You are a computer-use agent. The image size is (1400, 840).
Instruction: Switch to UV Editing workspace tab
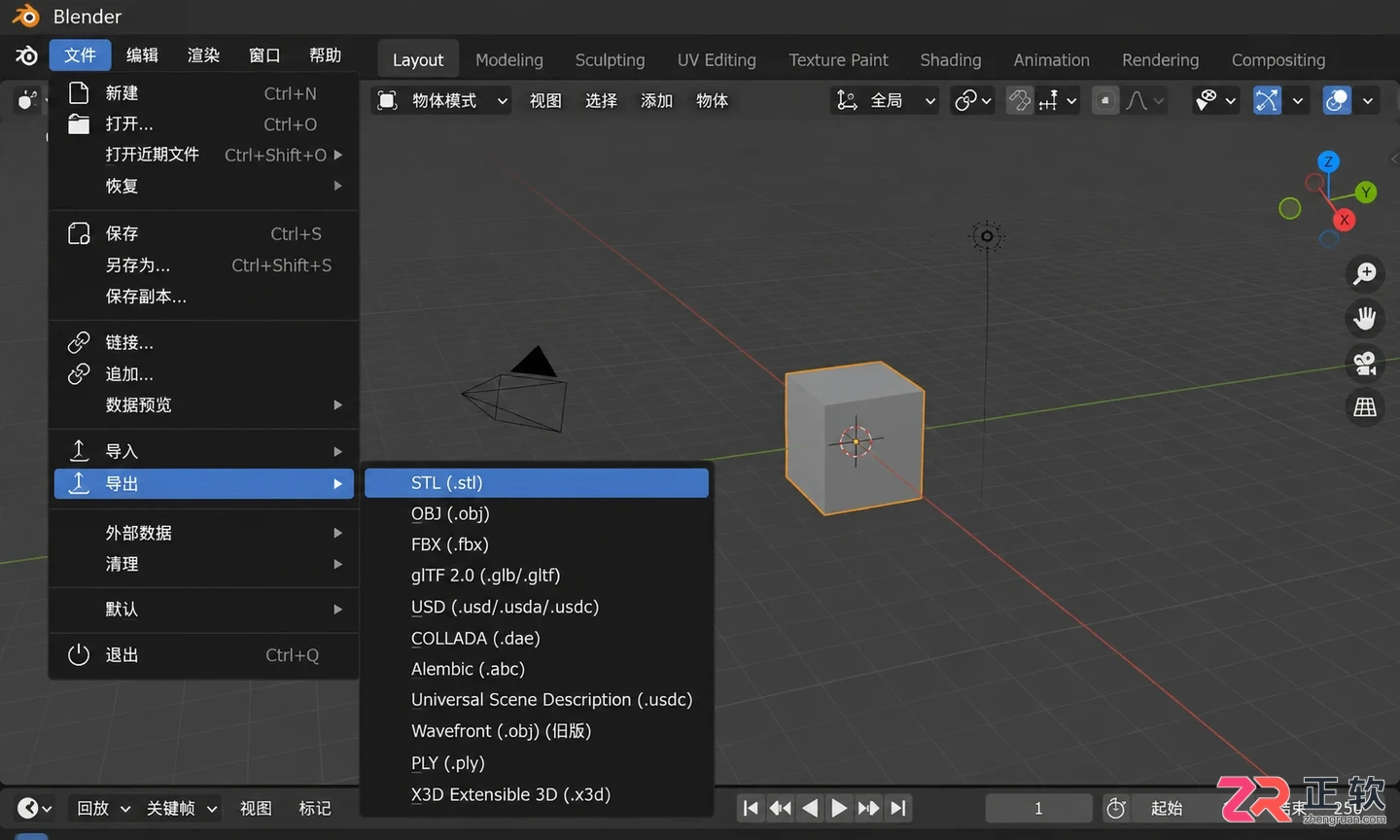[x=717, y=60]
